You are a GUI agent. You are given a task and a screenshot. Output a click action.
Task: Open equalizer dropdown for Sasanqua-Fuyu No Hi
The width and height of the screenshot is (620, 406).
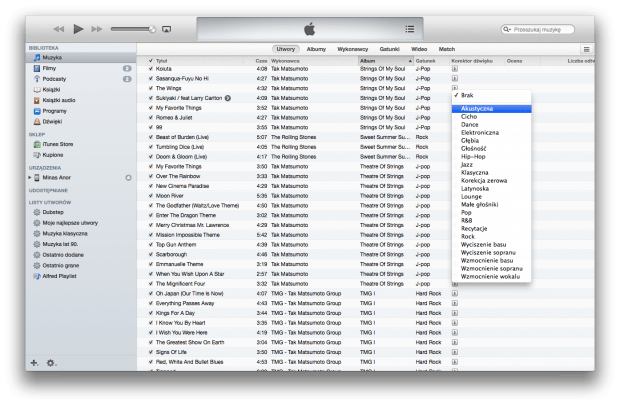point(455,78)
